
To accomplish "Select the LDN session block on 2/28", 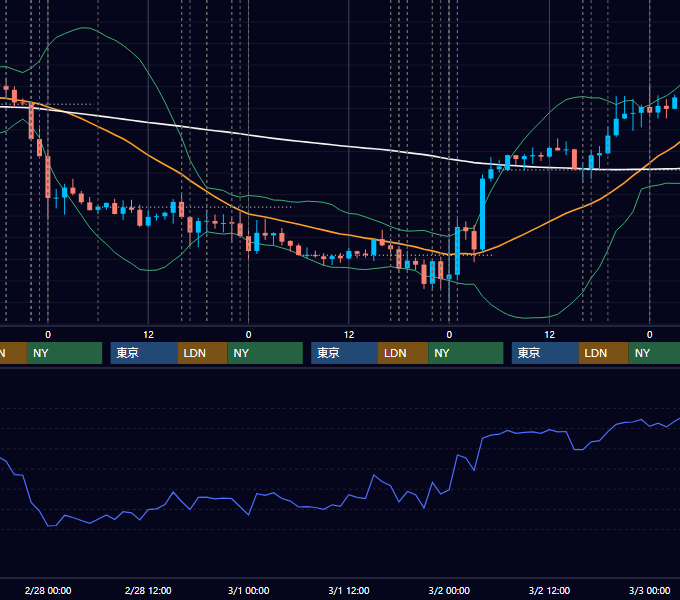I will coord(203,353).
